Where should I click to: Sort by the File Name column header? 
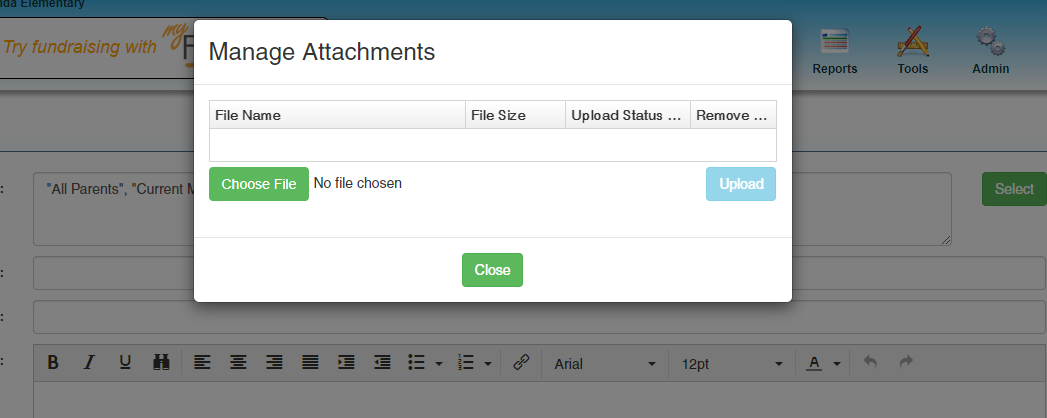(337, 115)
